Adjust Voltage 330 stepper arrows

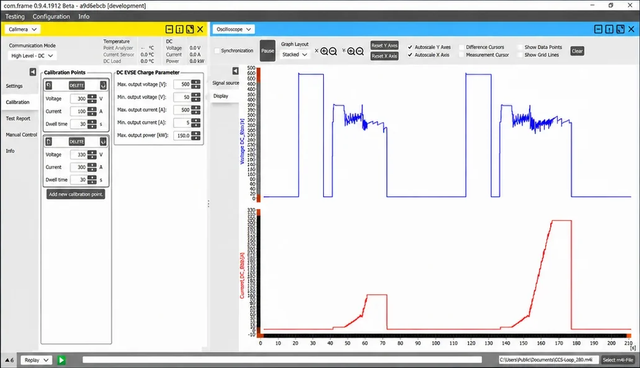[x=92, y=155]
